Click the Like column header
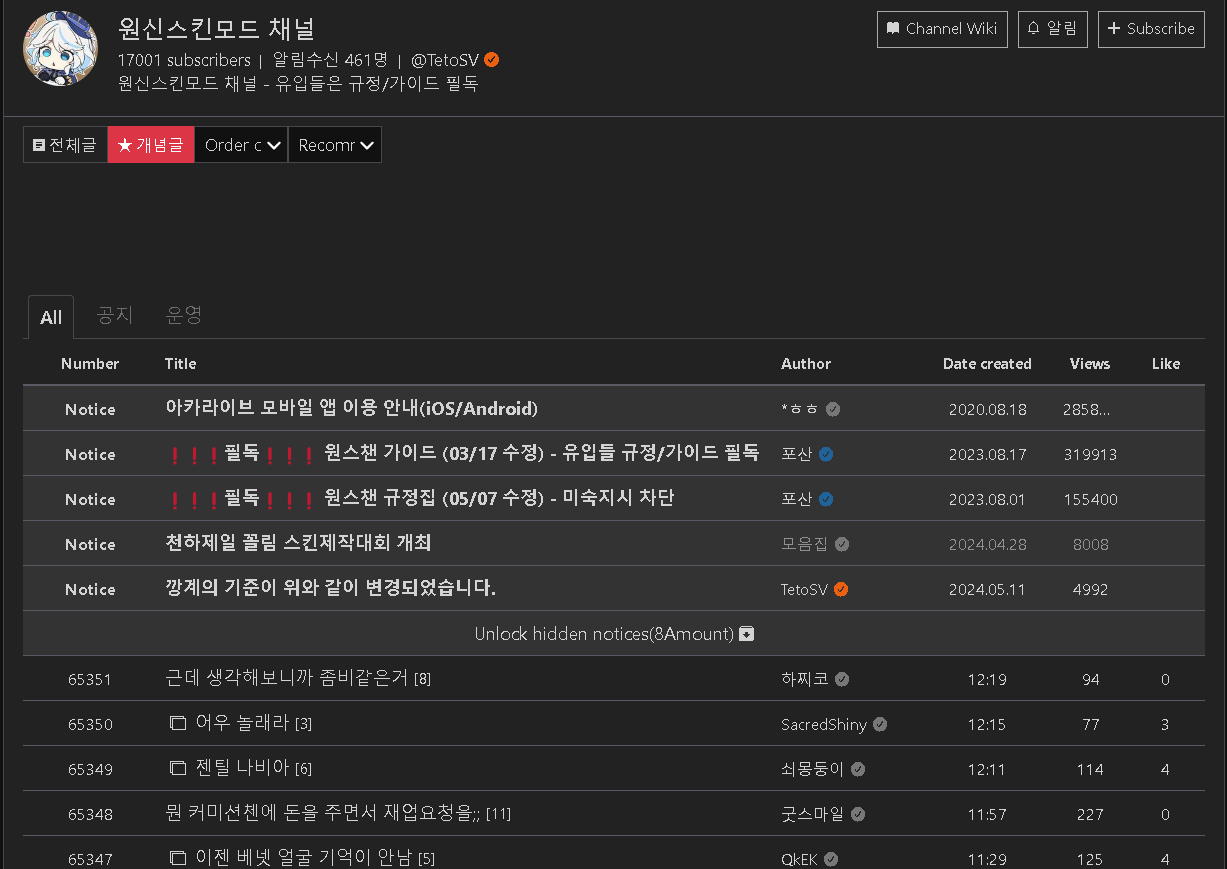Viewport: 1227px width, 869px height. coord(1166,364)
